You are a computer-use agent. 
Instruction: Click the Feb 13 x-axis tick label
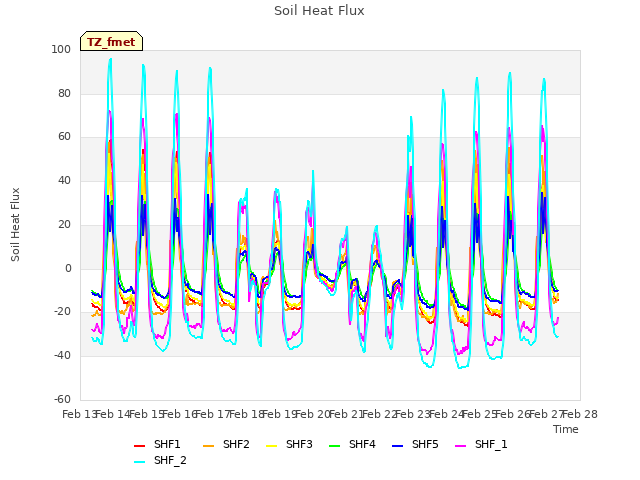point(79,414)
